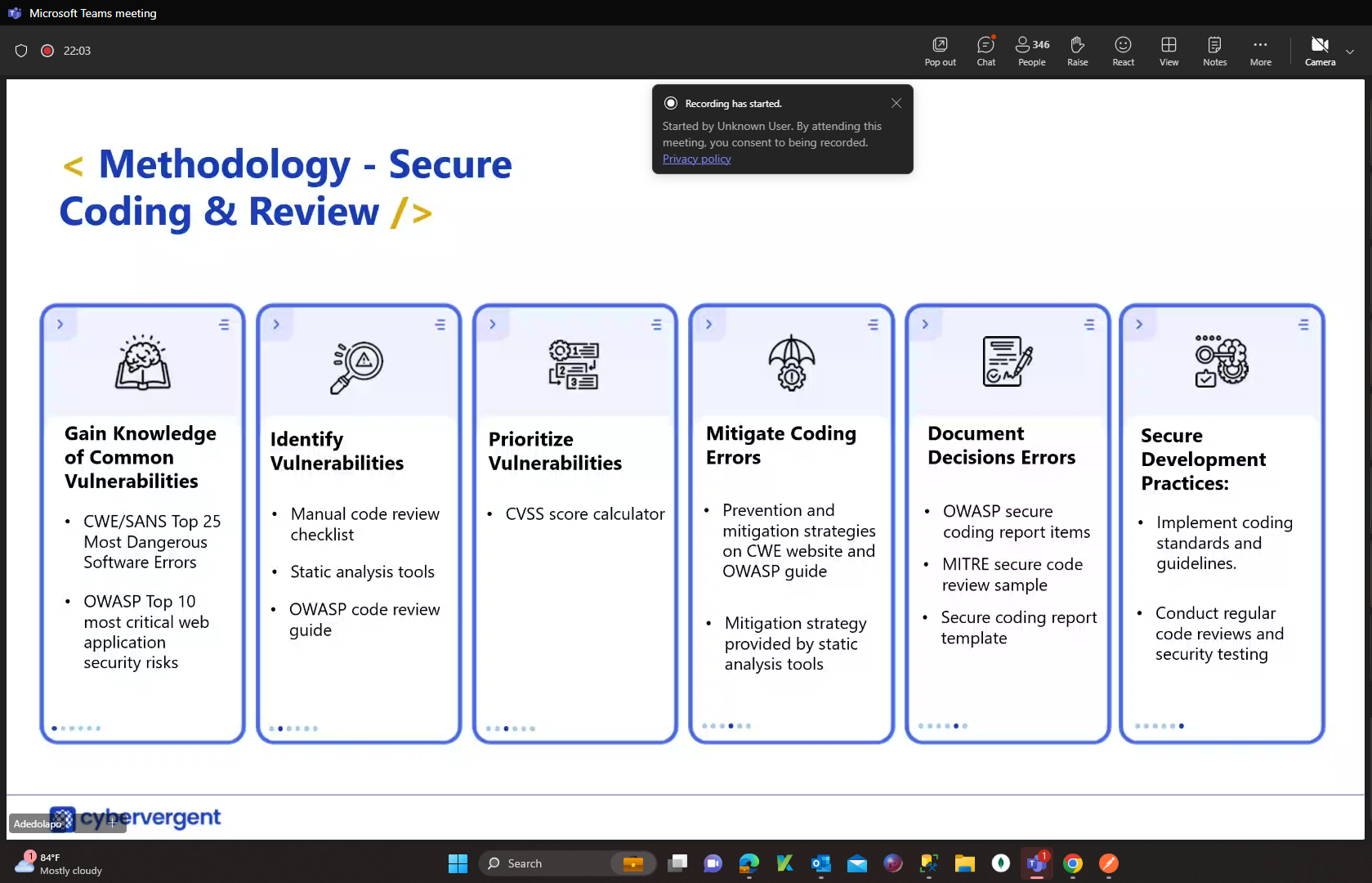The width and height of the screenshot is (1372, 883).
Task: Open Google Chrome from the taskbar
Action: coord(1073,863)
